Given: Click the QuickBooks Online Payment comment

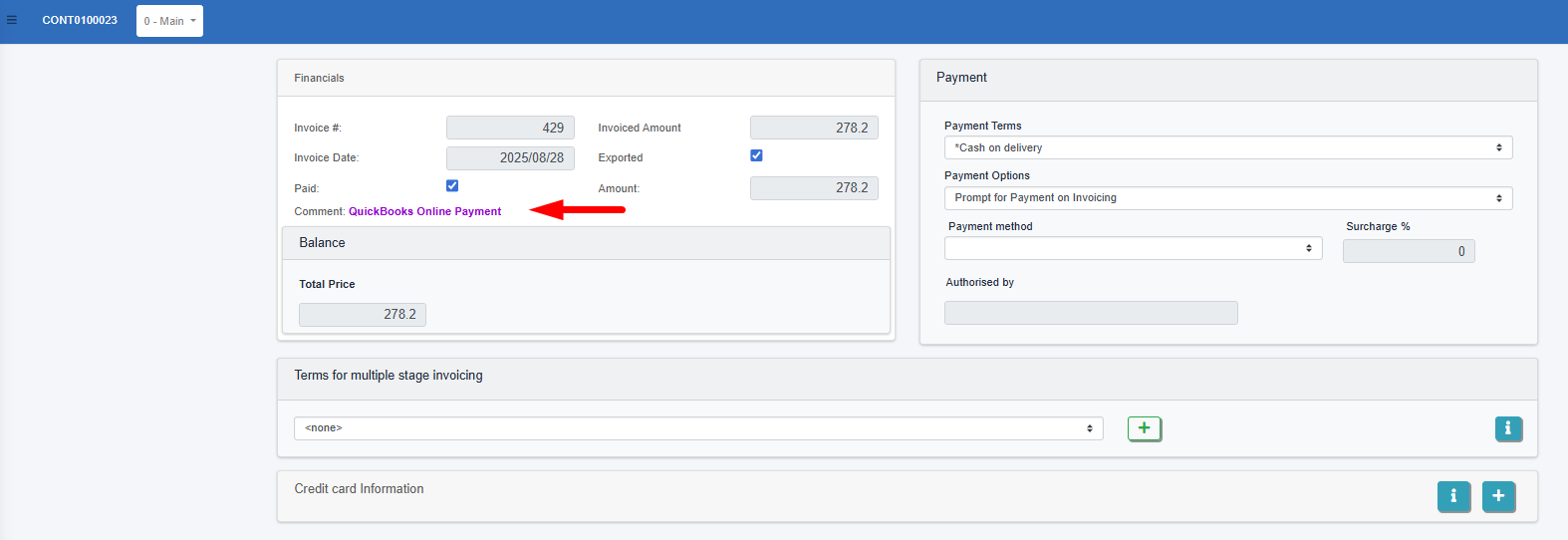Looking at the screenshot, I should [x=424, y=211].
